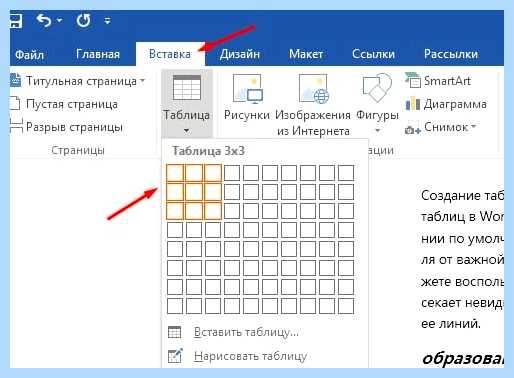514x378 pixels.
Task: Click the Пустая страница blank page icon
Action: coord(15,104)
